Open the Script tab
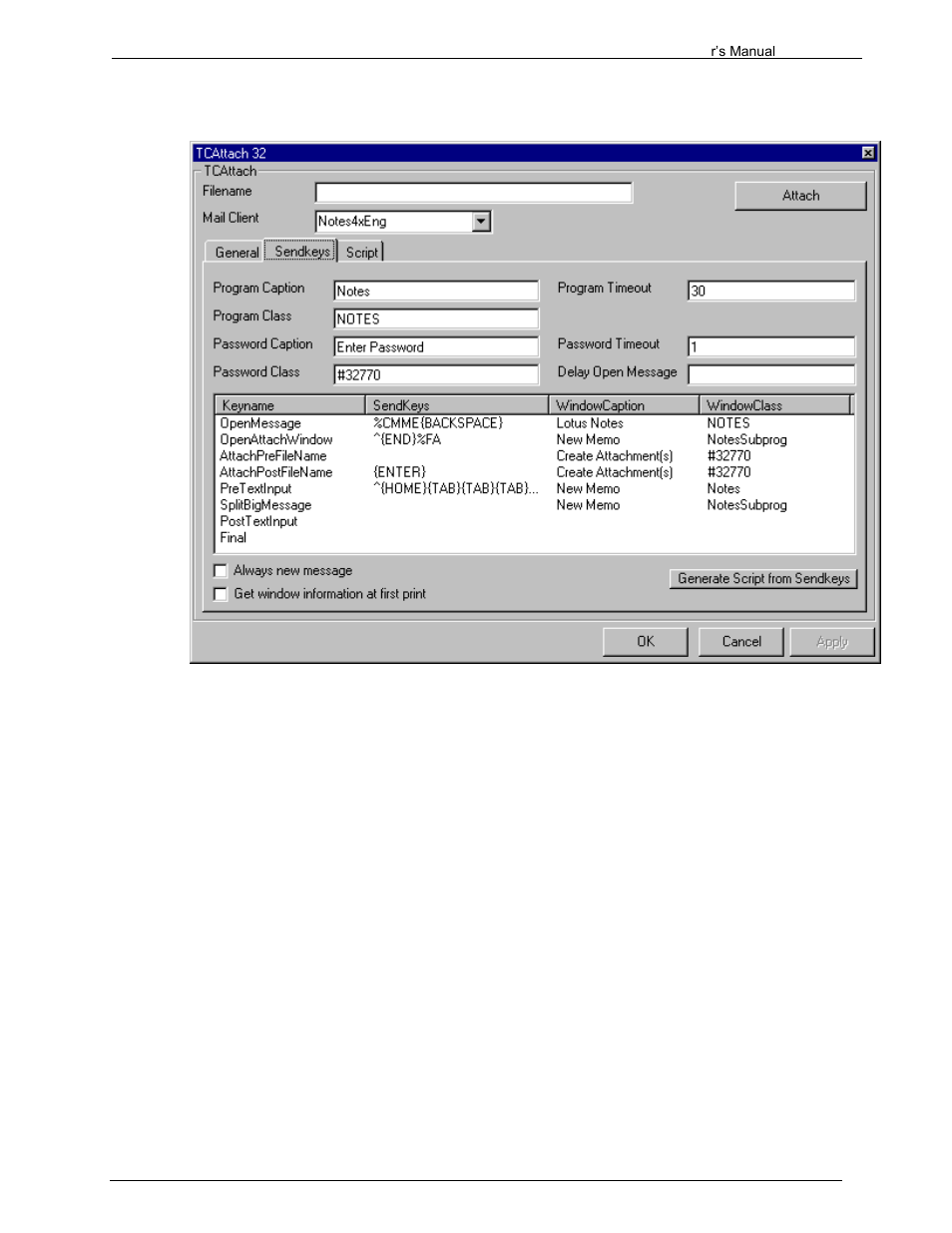Screen dimensions: 952x1233 pos(361,253)
